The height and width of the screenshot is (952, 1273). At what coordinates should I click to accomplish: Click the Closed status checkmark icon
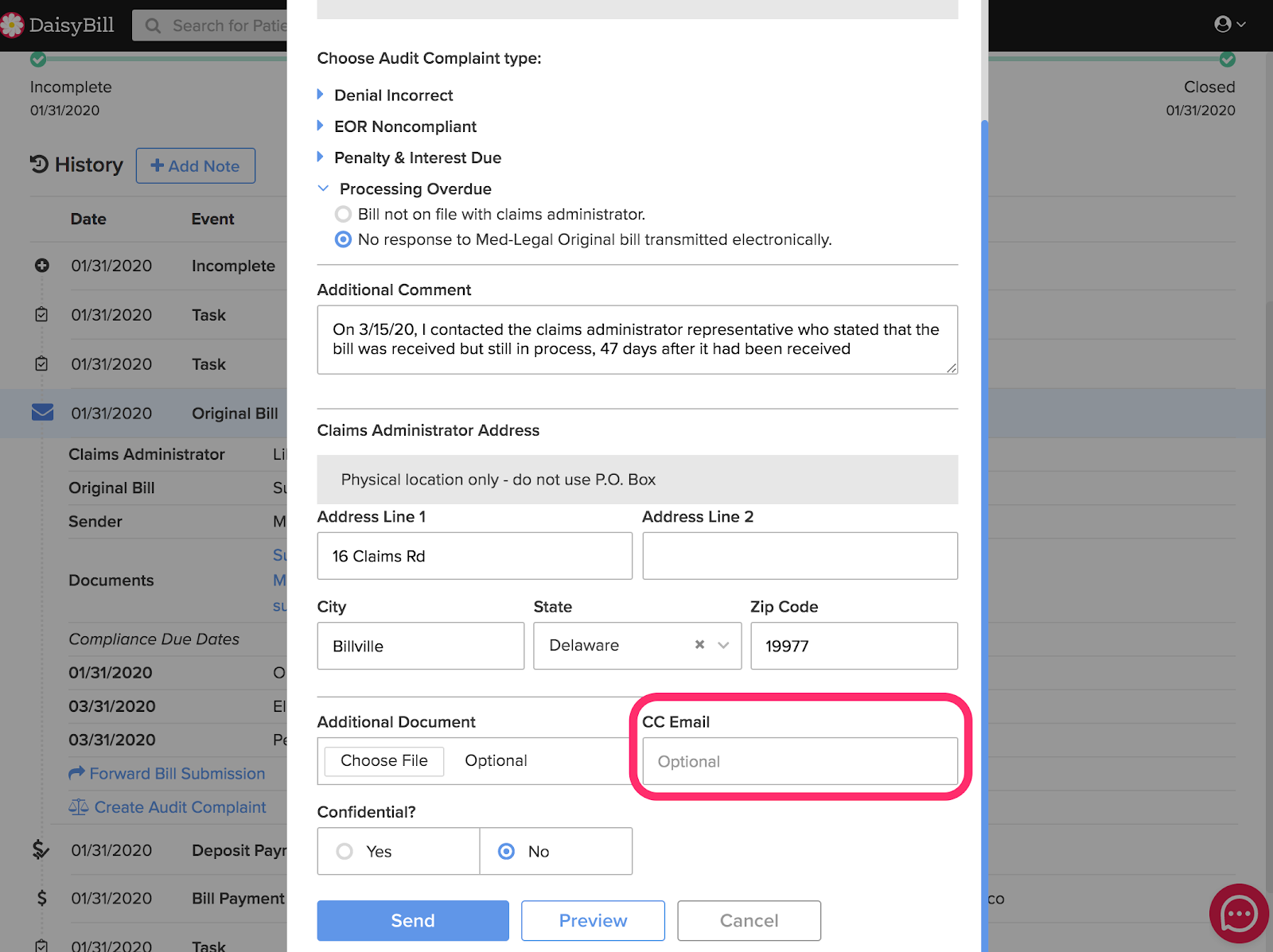[x=1228, y=59]
